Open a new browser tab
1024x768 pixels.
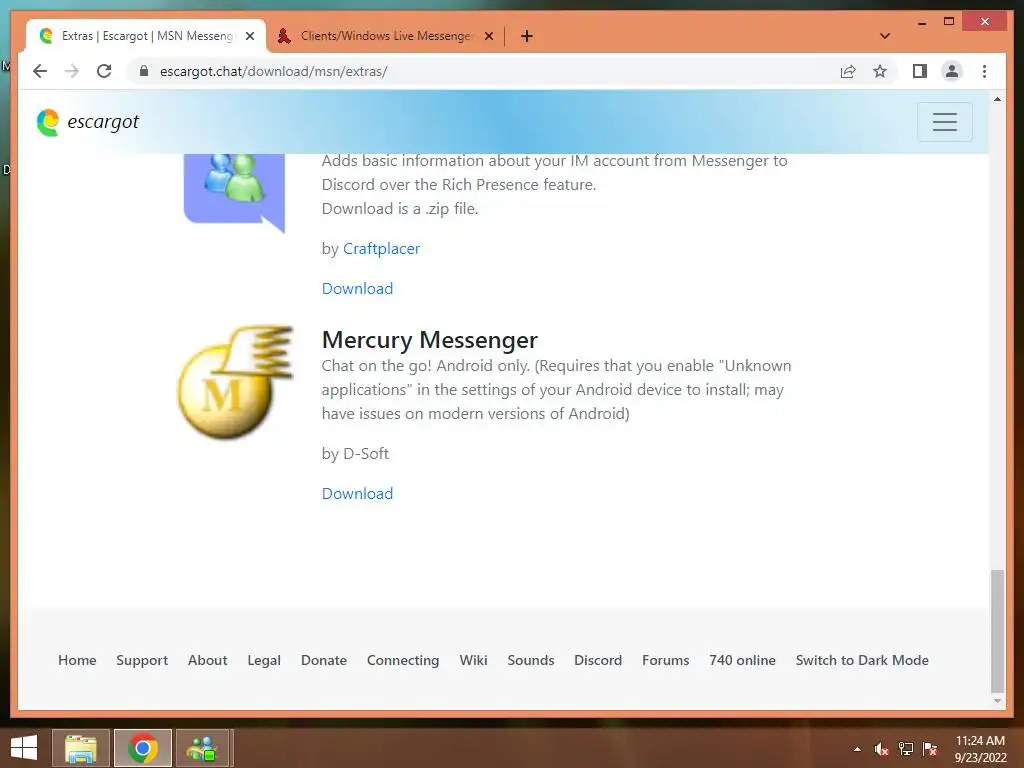[x=526, y=36]
